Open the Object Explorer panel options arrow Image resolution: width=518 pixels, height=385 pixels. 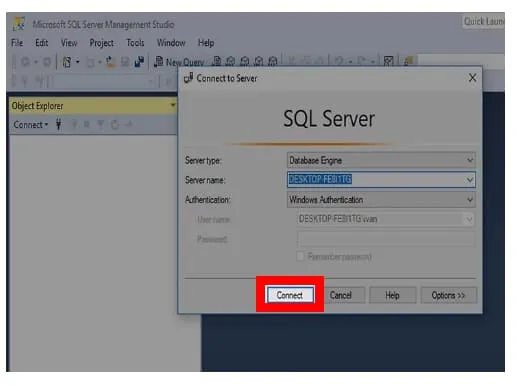173,105
